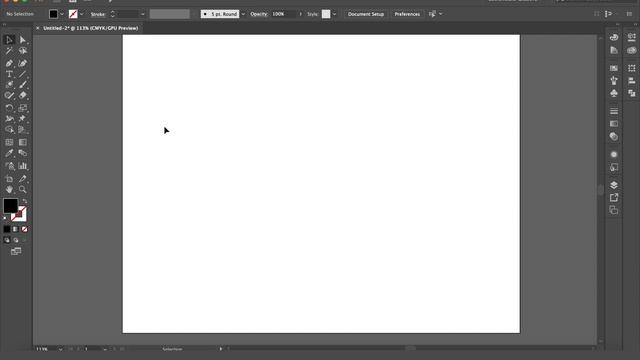Open the status bar options arrow
640x360 pixels.
coord(221,349)
